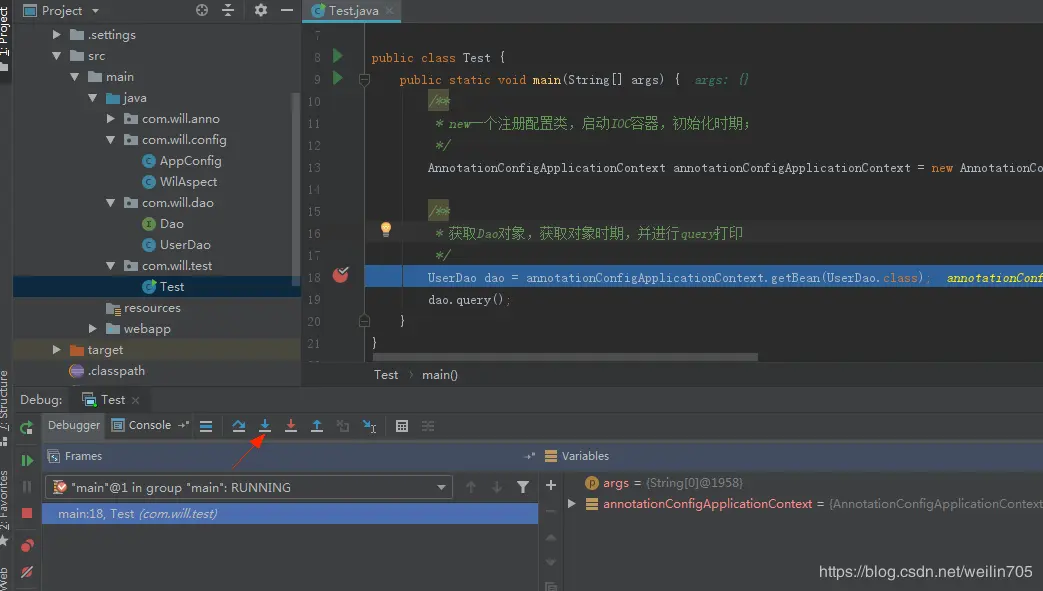This screenshot has width=1043, height=591.
Task: Click Test in editor breadcrumb
Action: [386, 375]
